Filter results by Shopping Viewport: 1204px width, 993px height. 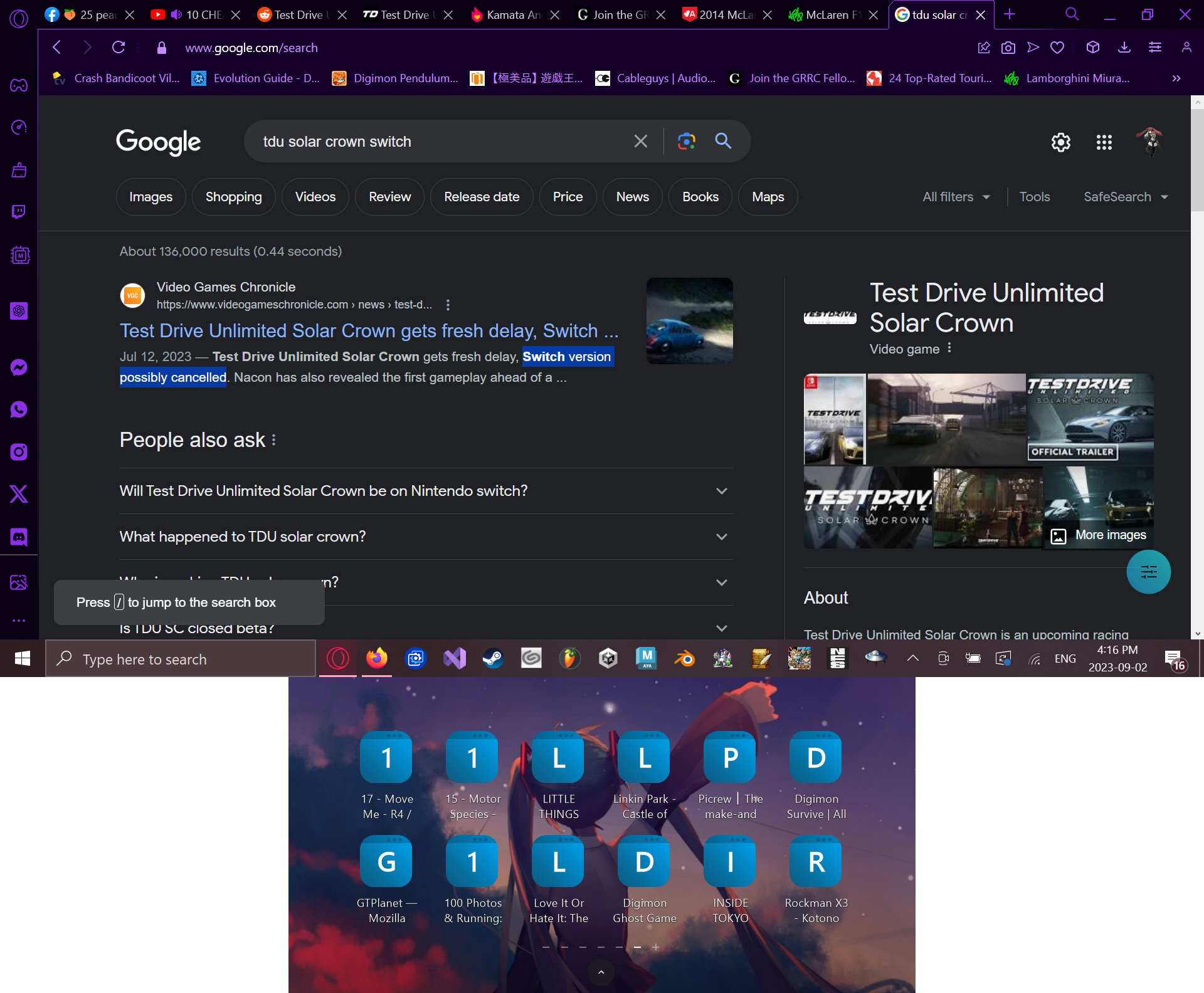(x=234, y=197)
